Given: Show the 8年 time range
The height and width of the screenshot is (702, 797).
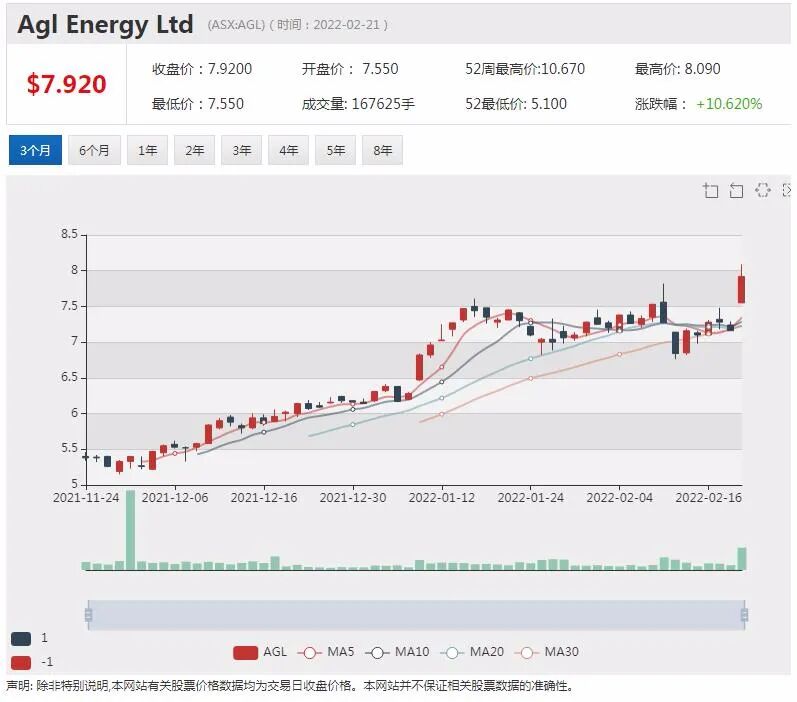Looking at the screenshot, I should point(382,150).
